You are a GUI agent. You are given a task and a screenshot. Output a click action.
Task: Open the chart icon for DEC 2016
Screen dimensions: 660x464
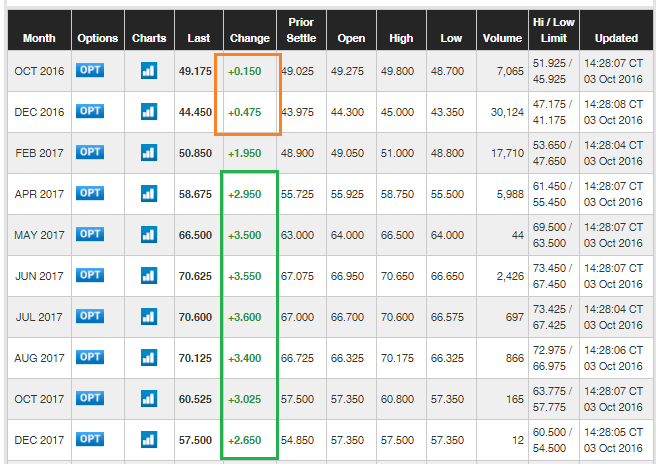click(x=148, y=112)
